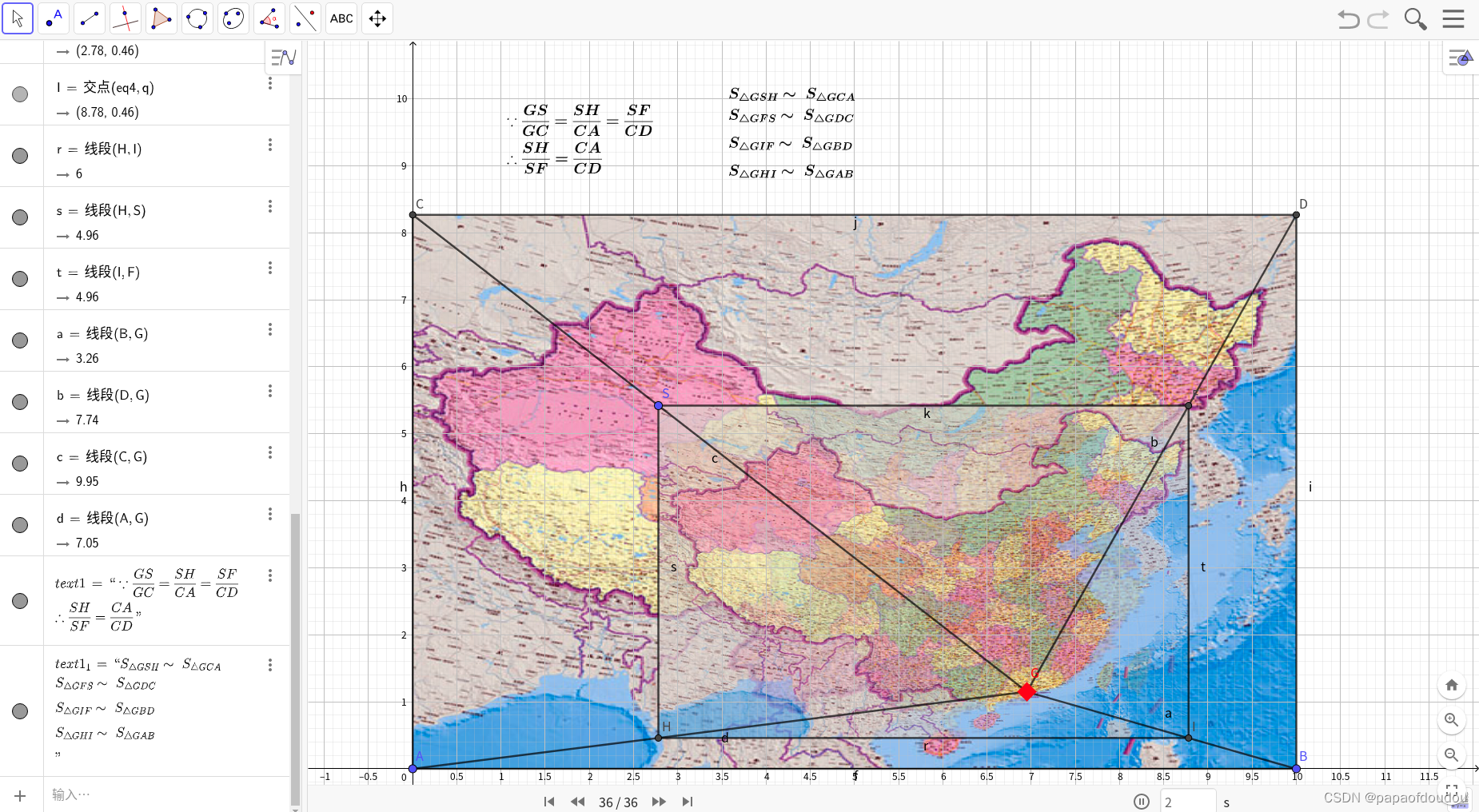Viewport: 1479px width, 812px height.
Task: Open options menu for segment r
Action: pyautogui.click(x=270, y=145)
